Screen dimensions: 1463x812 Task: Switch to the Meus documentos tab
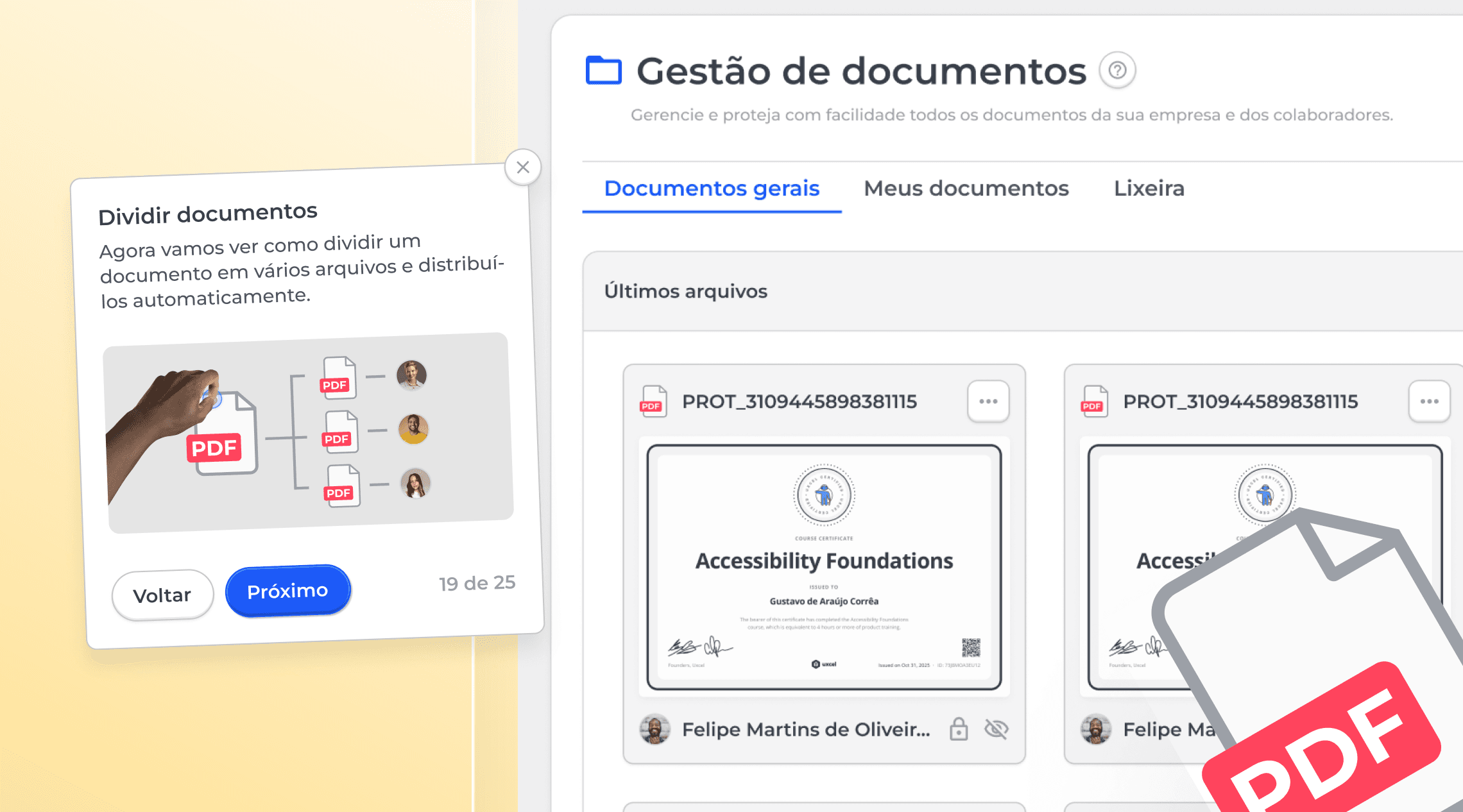click(x=966, y=189)
